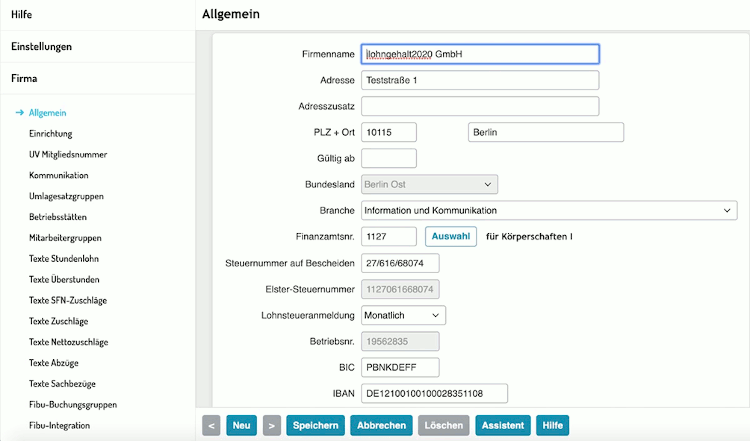Click the Elster-Steuernummer field
750x441 pixels.
point(400,289)
